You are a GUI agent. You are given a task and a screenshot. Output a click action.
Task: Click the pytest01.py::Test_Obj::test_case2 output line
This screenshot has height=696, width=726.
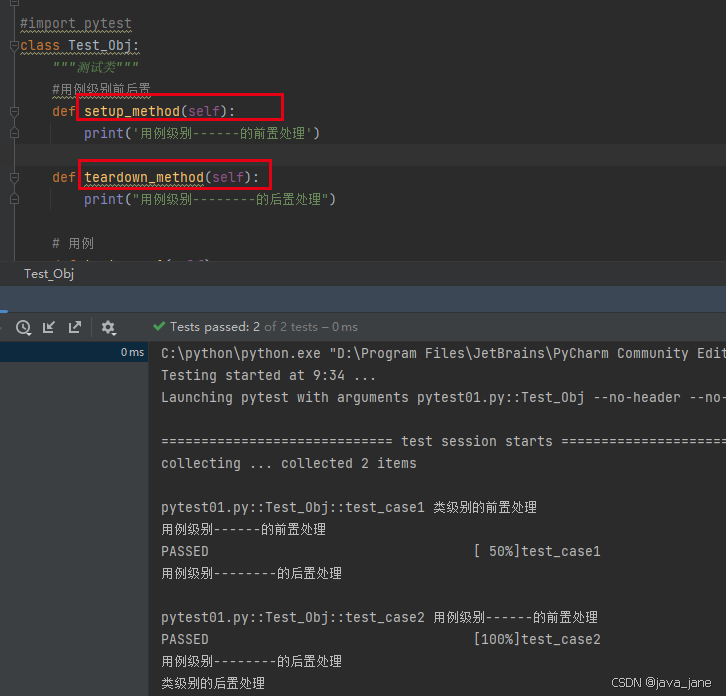click(x=380, y=617)
